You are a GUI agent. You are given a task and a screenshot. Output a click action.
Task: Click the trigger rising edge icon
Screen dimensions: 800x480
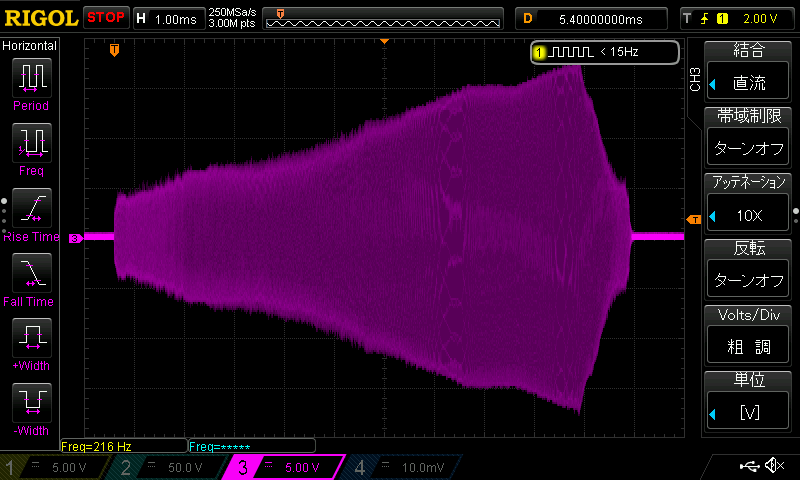705,19
